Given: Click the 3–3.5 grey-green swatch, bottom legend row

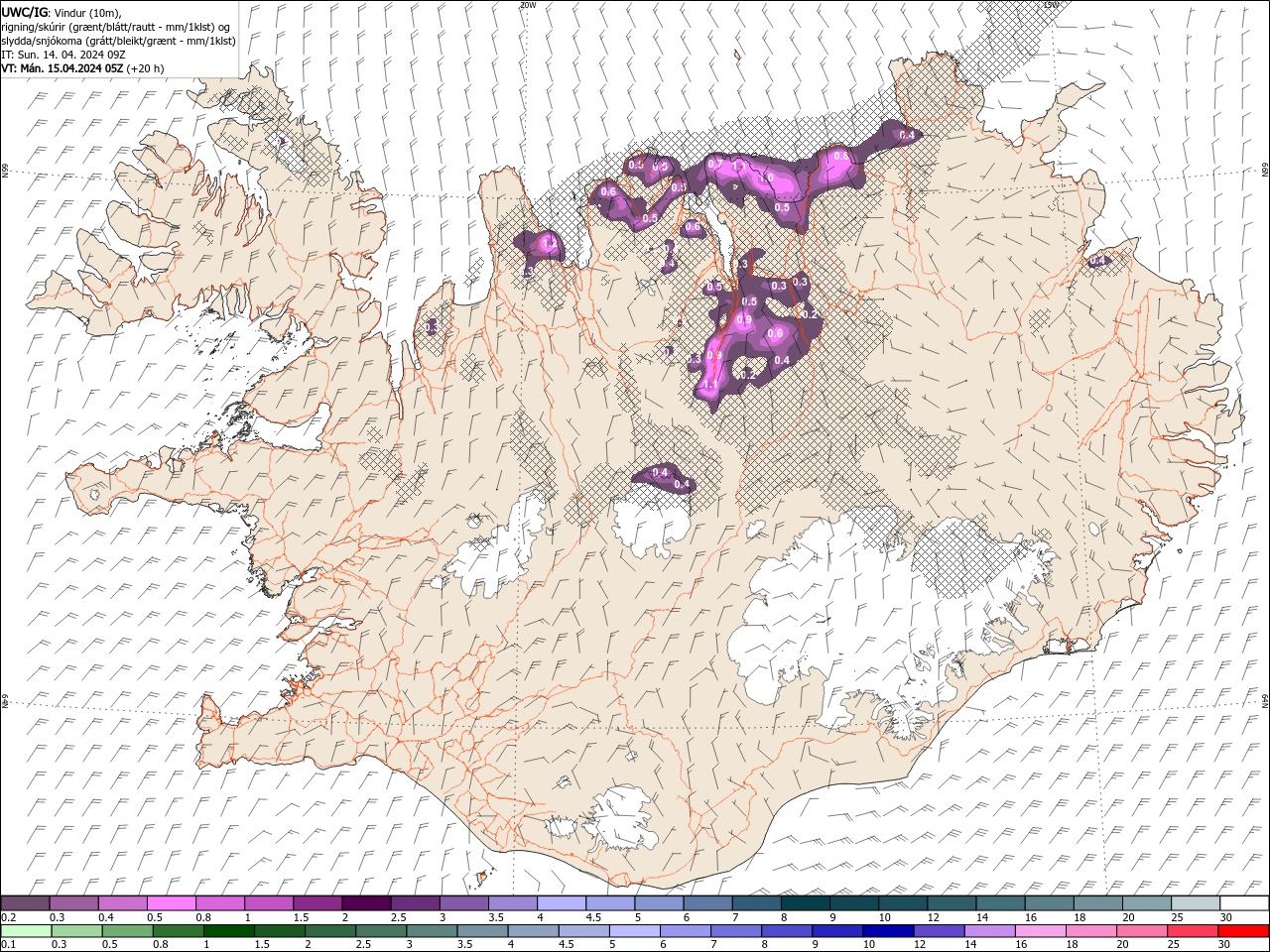Looking at the screenshot, I should 432,931.
